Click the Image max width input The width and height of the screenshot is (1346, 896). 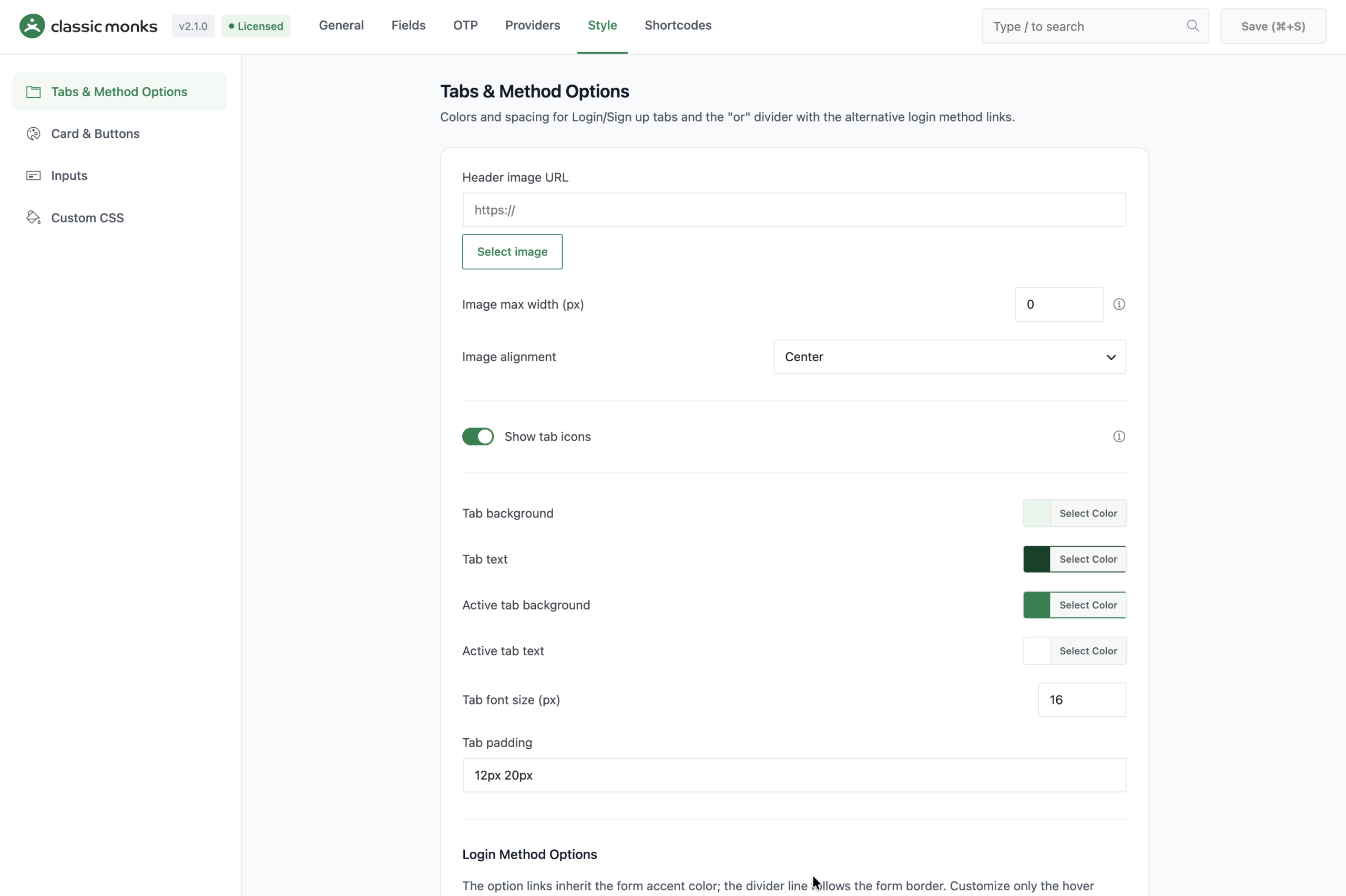click(x=1058, y=304)
